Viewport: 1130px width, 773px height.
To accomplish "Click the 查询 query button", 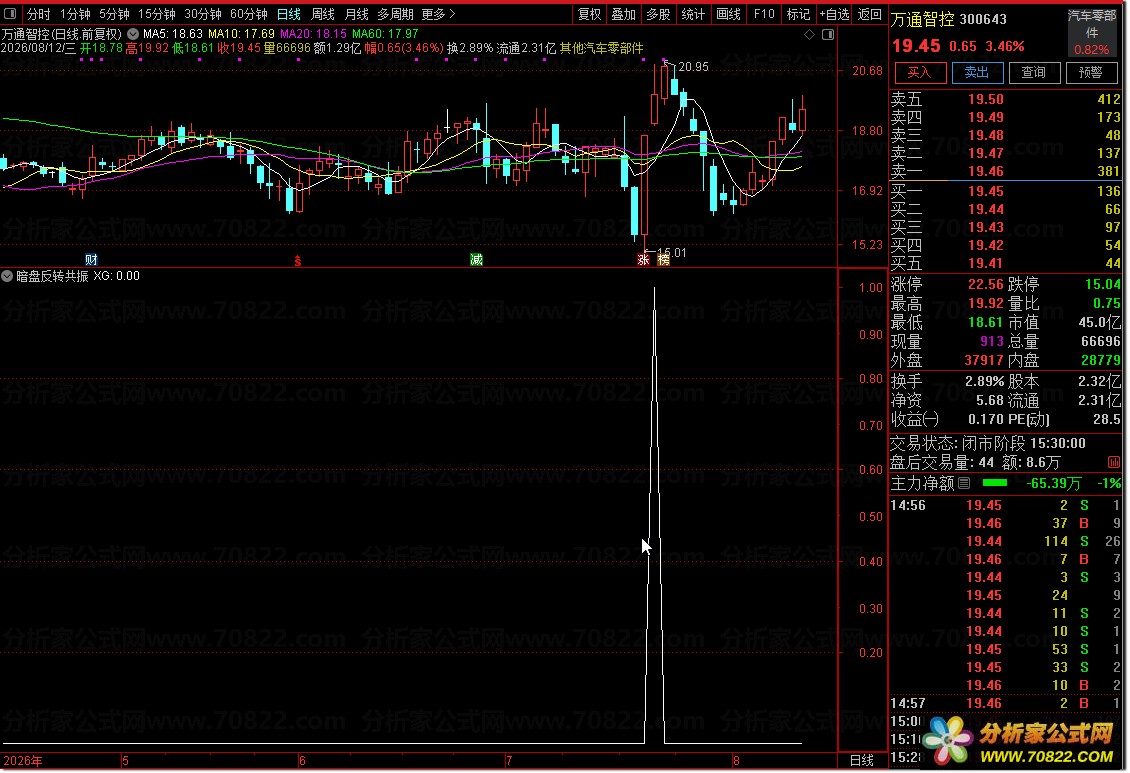I will 1033,72.
